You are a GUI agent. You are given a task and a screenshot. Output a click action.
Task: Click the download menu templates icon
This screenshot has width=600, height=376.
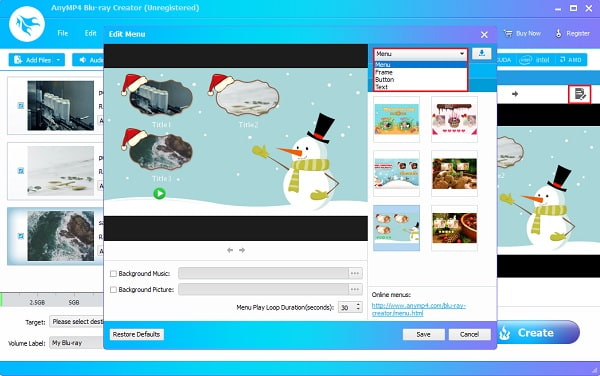pyautogui.click(x=481, y=54)
